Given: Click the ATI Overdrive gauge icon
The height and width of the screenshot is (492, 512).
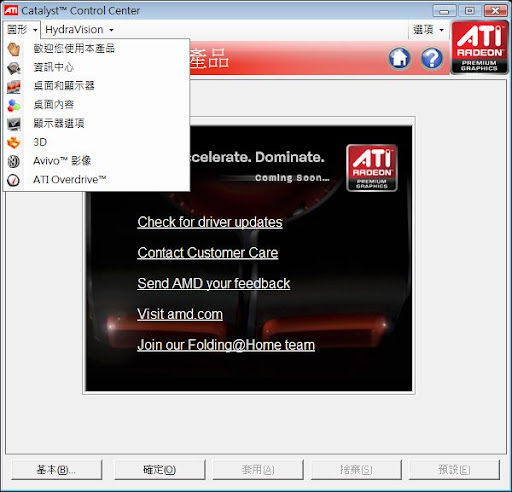Looking at the screenshot, I should [x=14, y=180].
